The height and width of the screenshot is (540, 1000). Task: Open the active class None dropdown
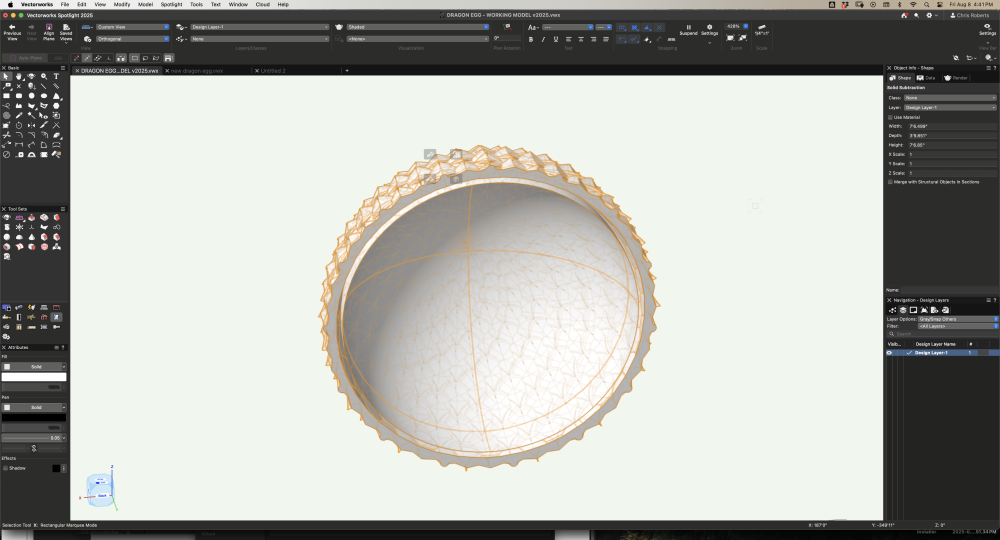click(x=260, y=39)
